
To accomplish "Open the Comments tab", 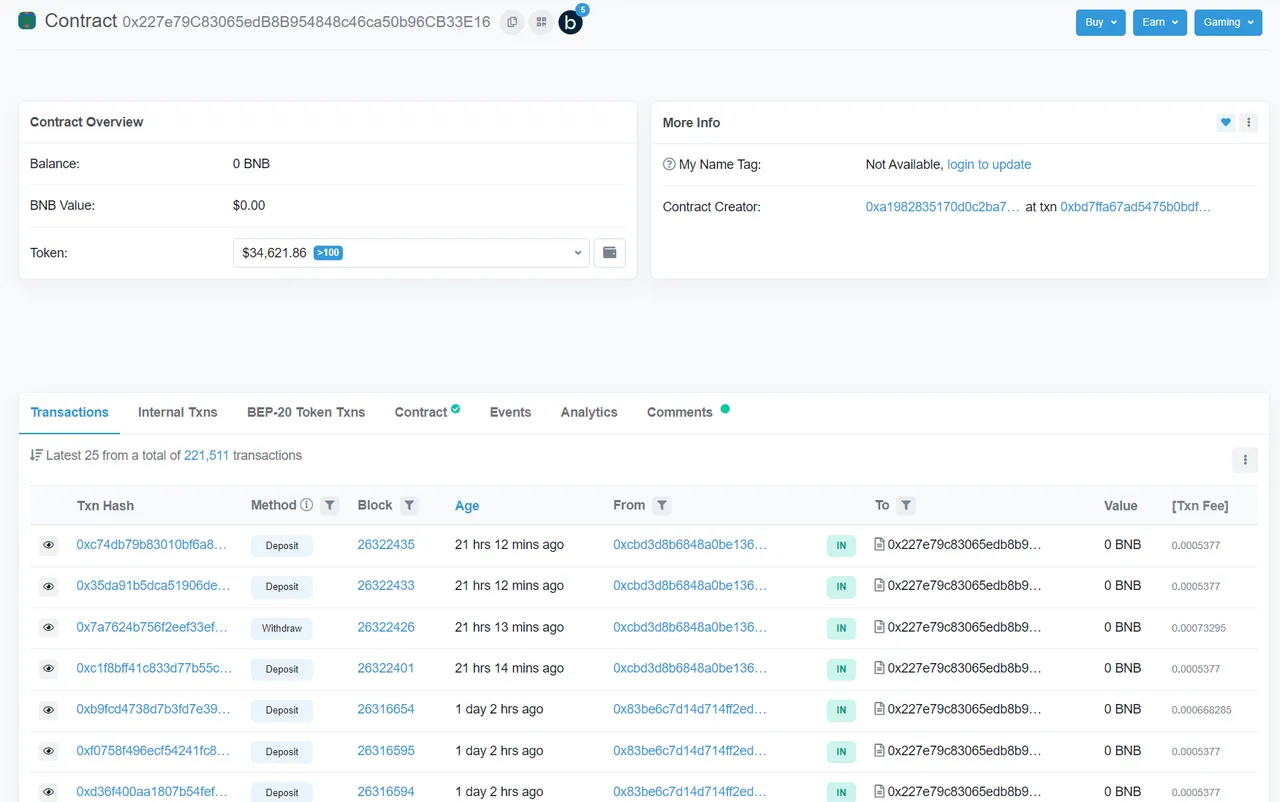I will point(687,412).
